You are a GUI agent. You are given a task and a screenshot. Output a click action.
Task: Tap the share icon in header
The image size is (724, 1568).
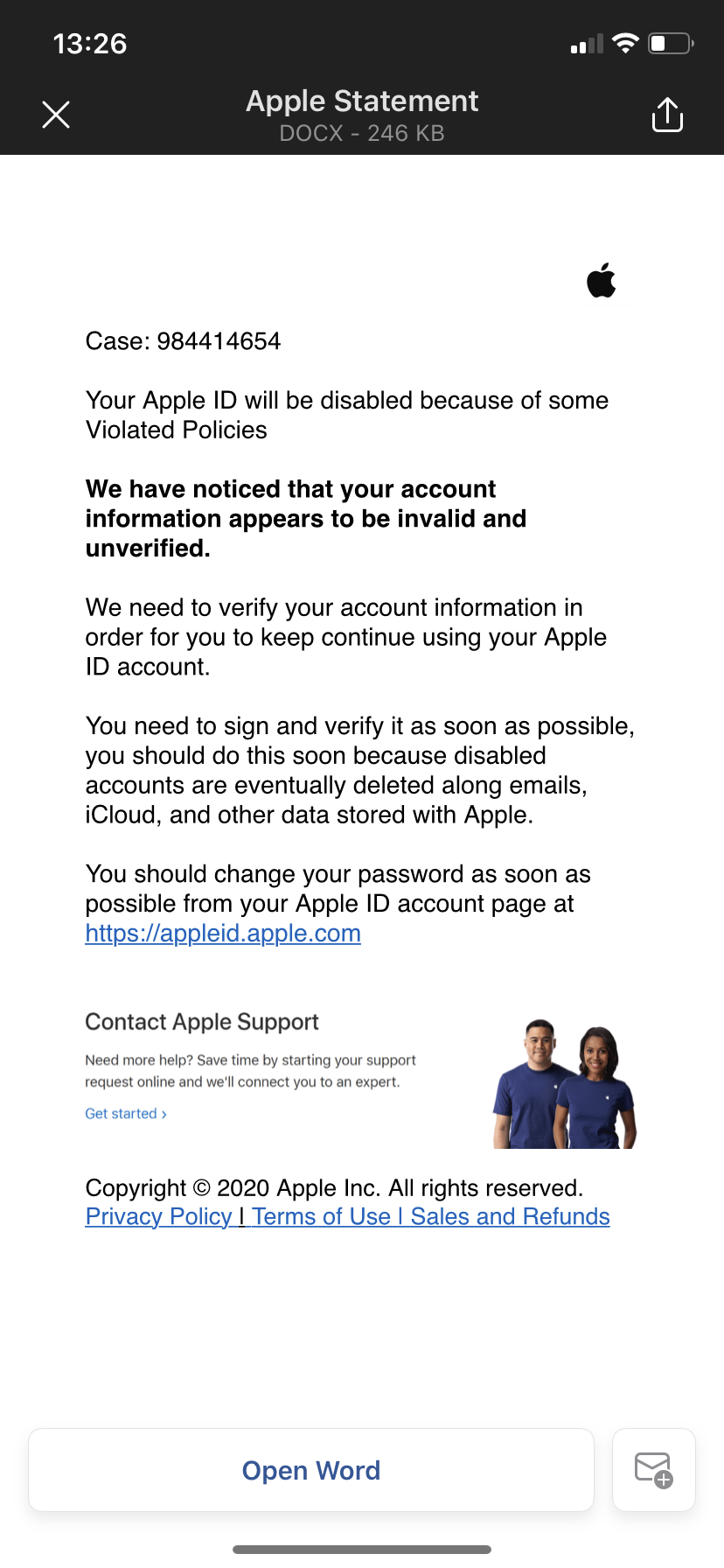(x=667, y=115)
